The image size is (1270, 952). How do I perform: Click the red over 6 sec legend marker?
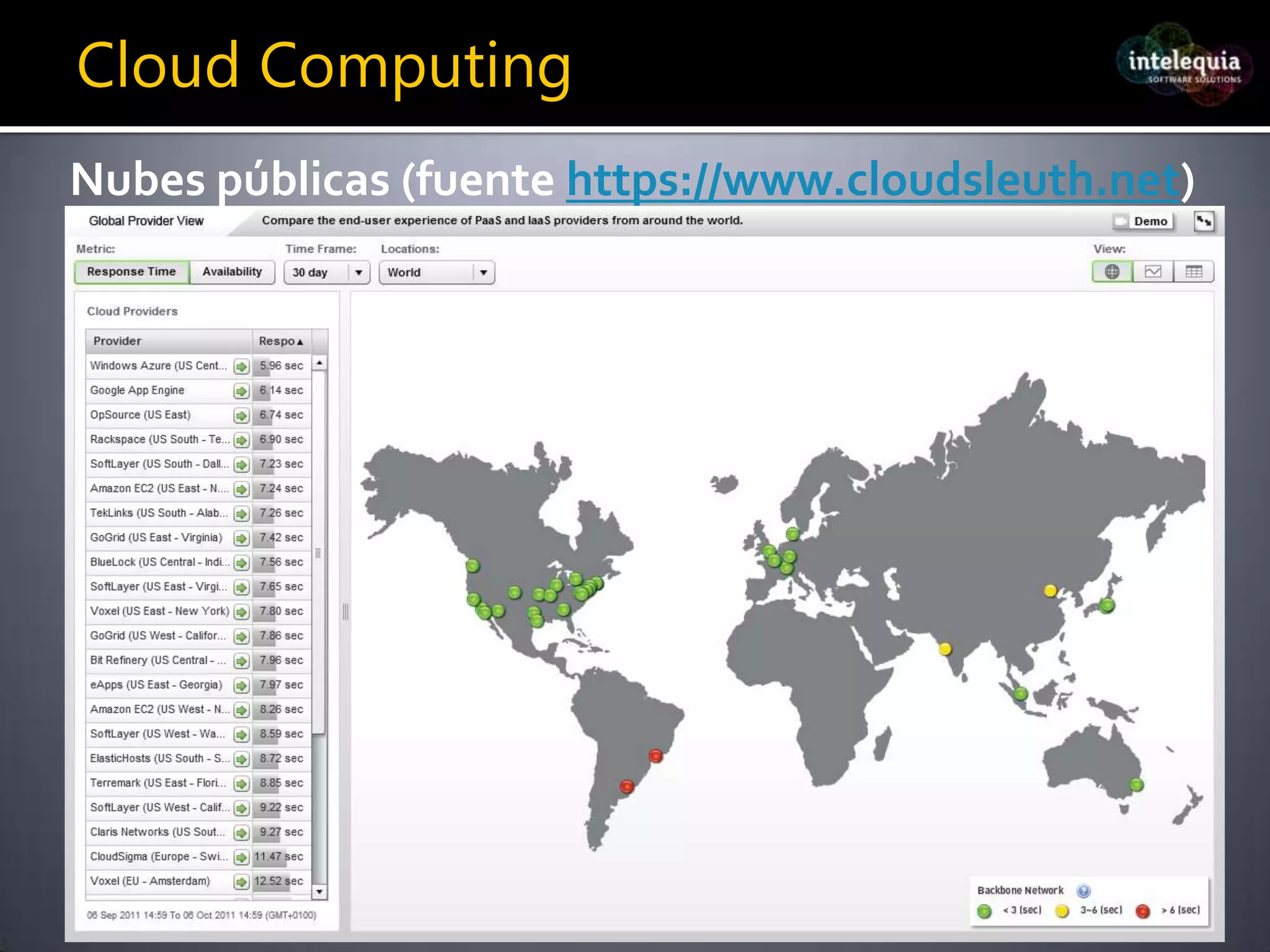pos(1143,911)
